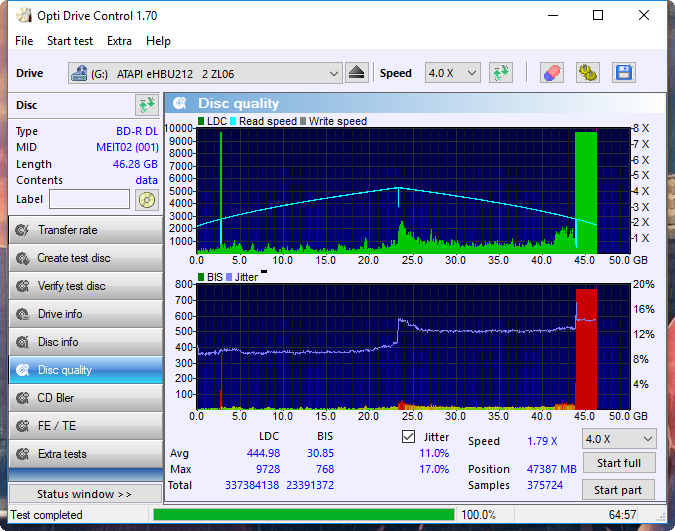The width and height of the screenshot is (675, 531).
Task: Click the Transfer rate sidebar icon
Action: 22,230
